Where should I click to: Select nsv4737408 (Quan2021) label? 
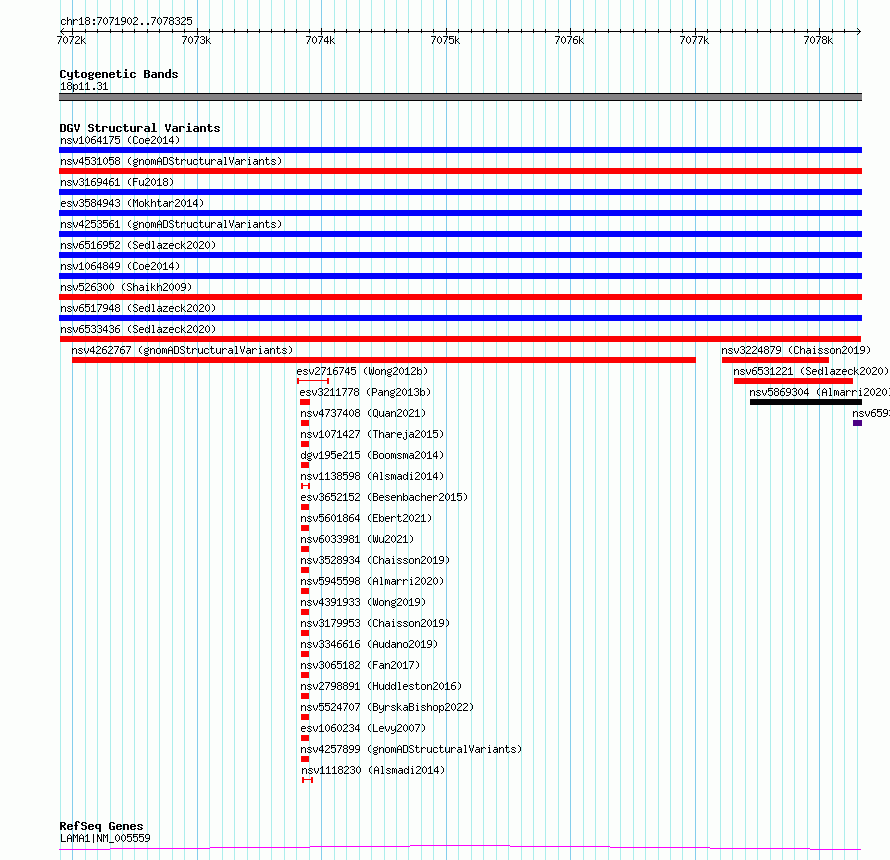point(363,413)
